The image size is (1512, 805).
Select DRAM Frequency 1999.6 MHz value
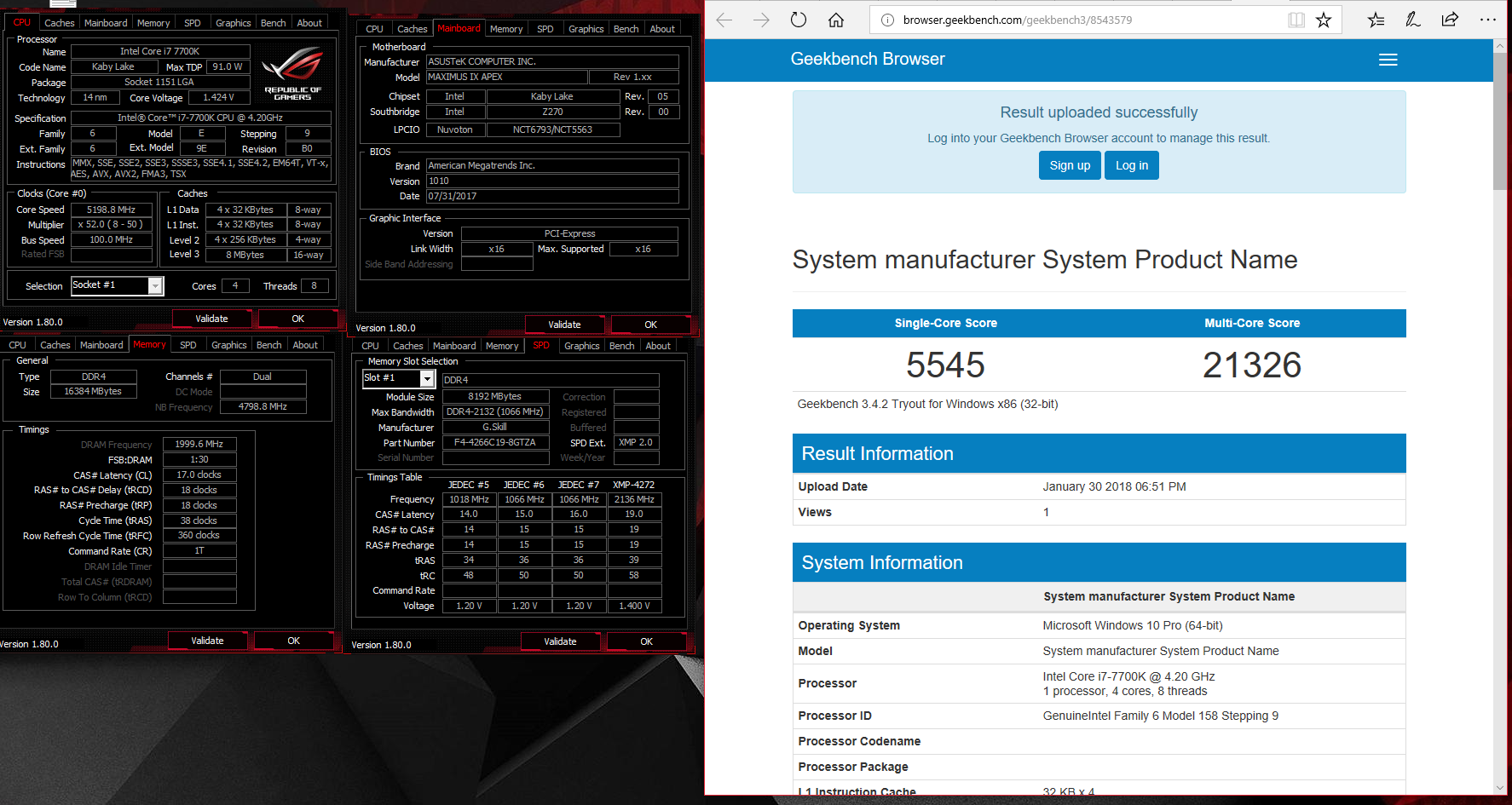tap(199, 445)
